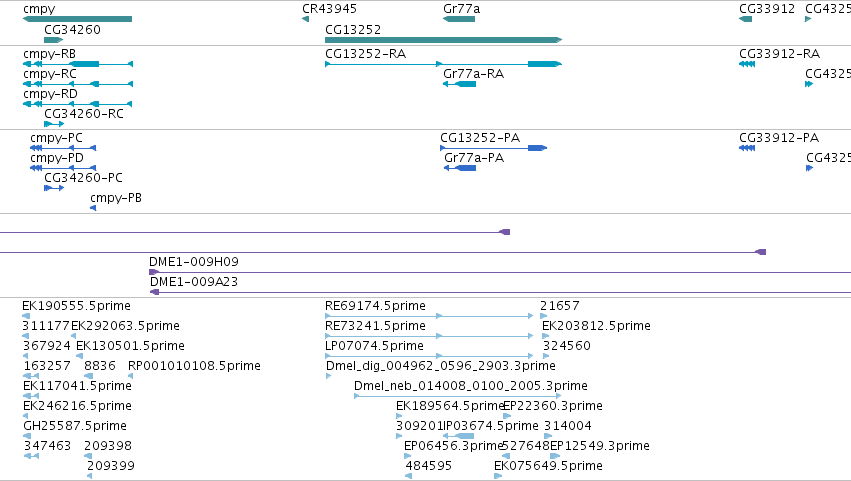Viewport: 851px width, 481px height.
Task: Select the EK190555.5prime feature label
Action: 76,306
